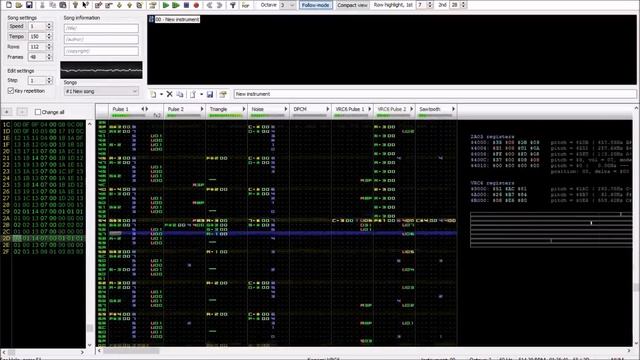Image resolution: width=640 pixels, height=360 pixels.
Task: Expand VRC6 Pulse 1 effect columns
Action: pos(369,109)
